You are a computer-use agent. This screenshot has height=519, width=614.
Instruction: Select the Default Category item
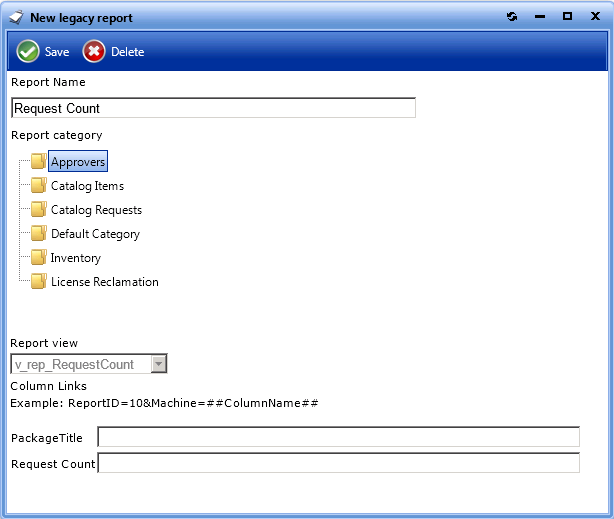pyautogui.click(x=95, y=234)
